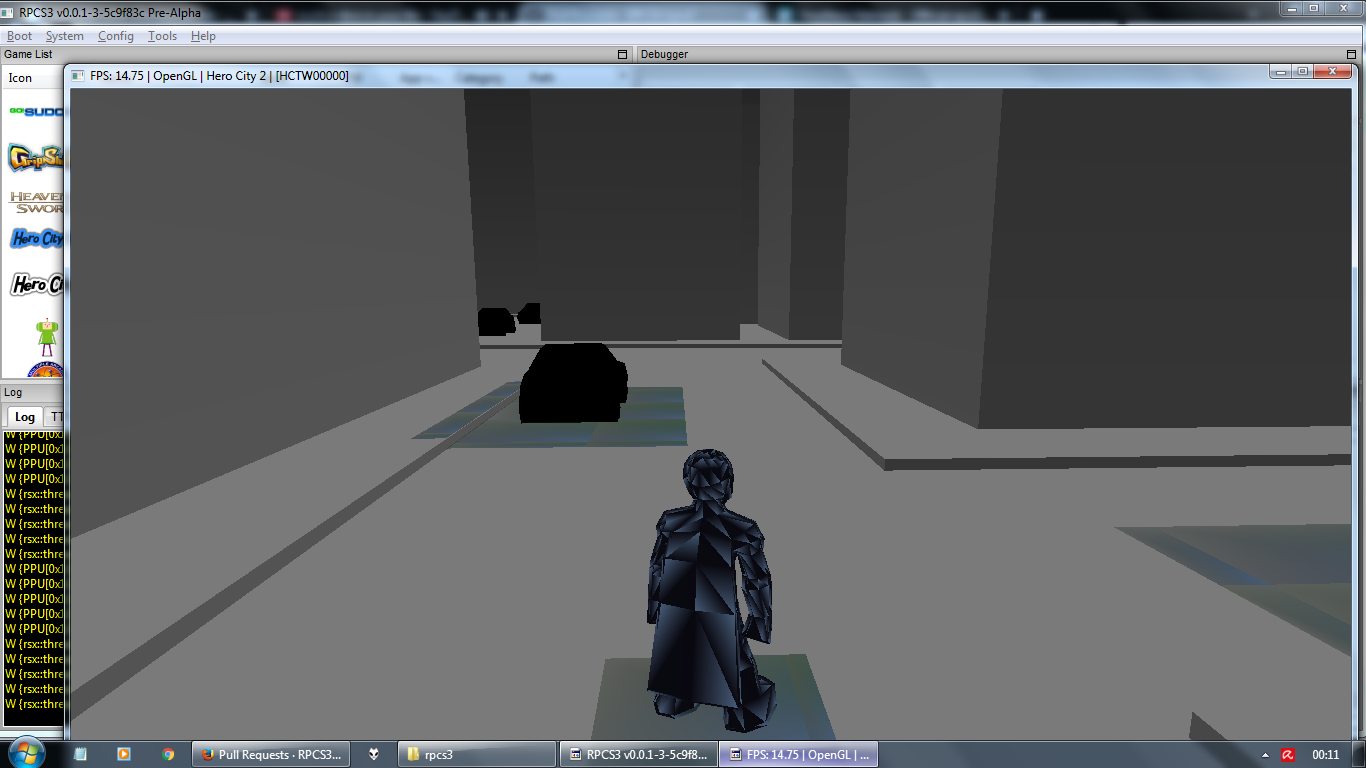Maximize the Hero City 2 game window

tap(1303, 71)
